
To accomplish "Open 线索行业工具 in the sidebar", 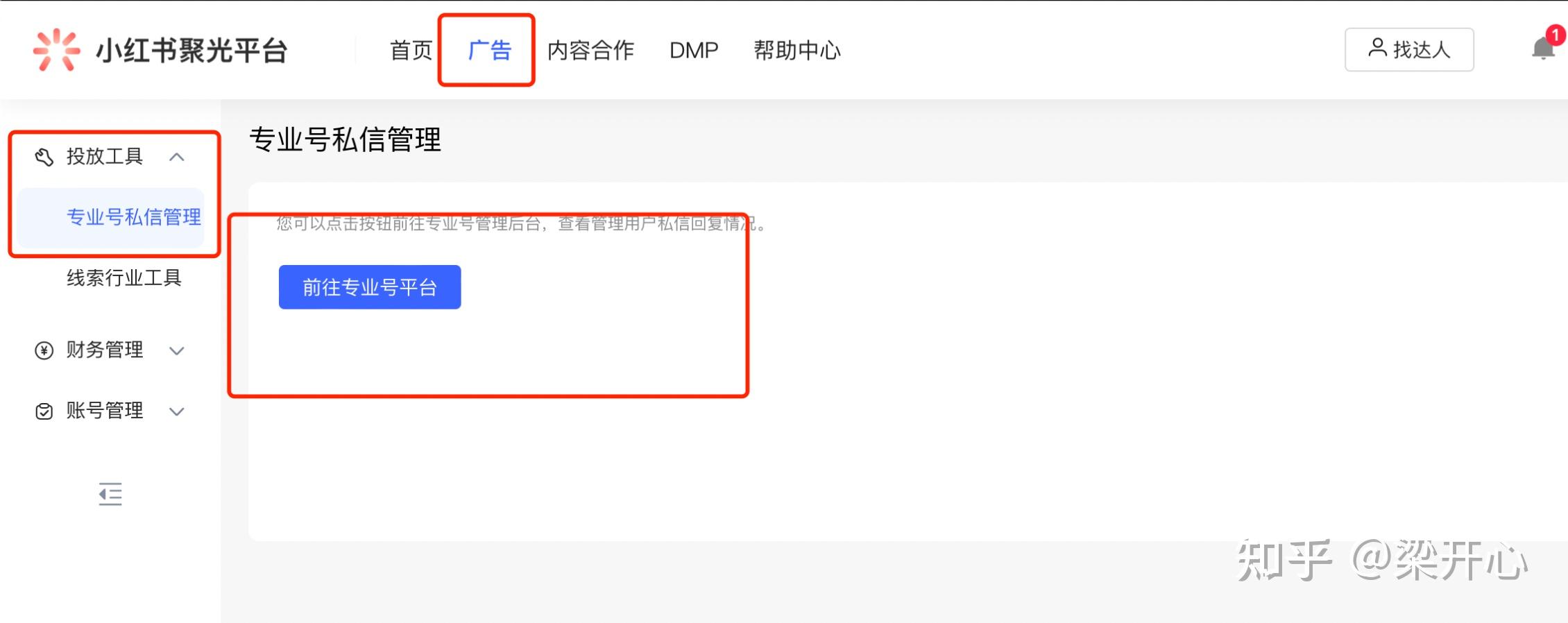I will tap(123, 278).
